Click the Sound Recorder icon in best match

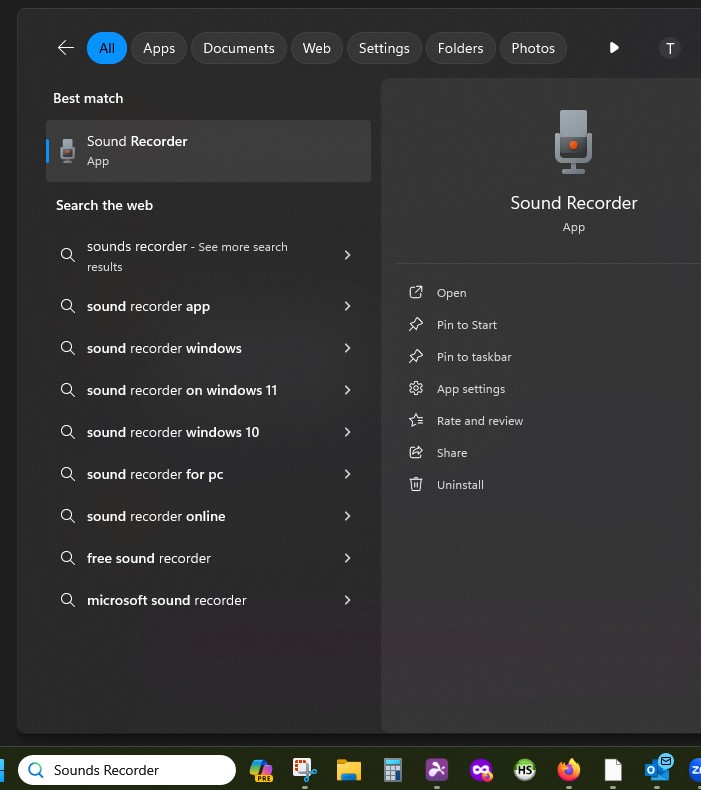[x=68, y=151]
